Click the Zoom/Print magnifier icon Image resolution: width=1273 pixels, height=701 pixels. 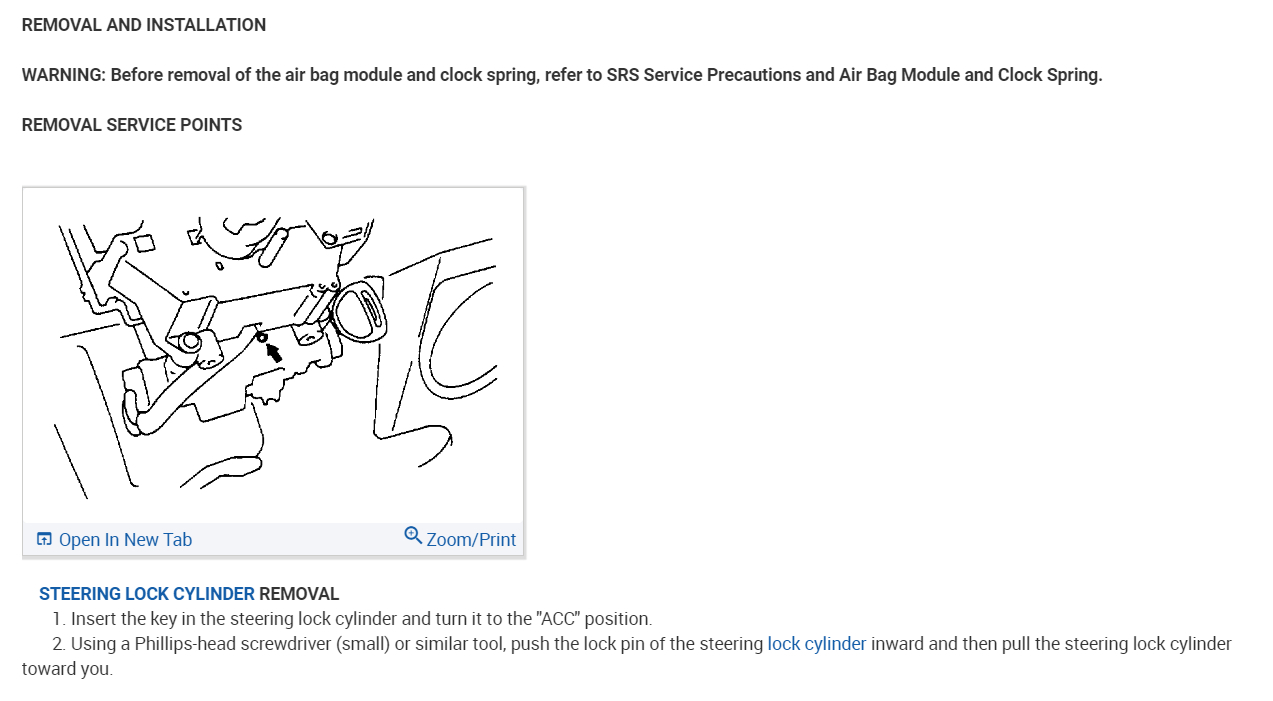(x=413, y=535)
